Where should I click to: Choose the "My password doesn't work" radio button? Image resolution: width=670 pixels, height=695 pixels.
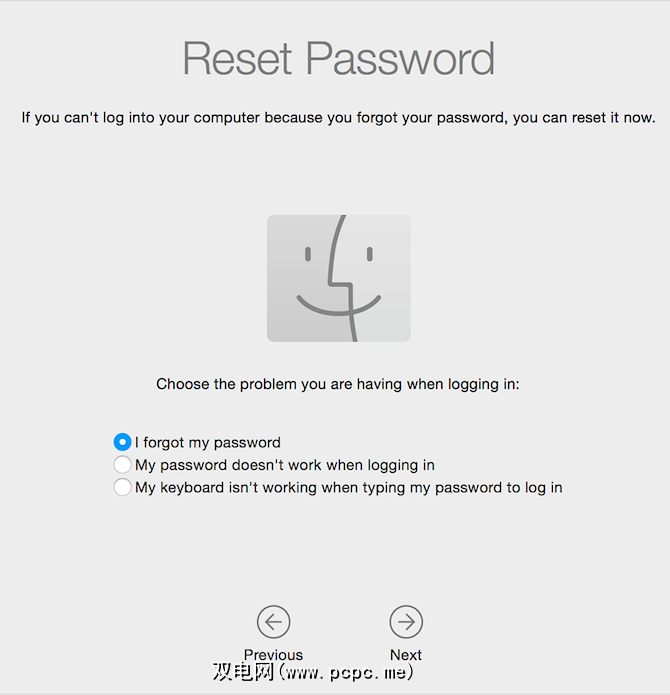[x=122, y=465]
